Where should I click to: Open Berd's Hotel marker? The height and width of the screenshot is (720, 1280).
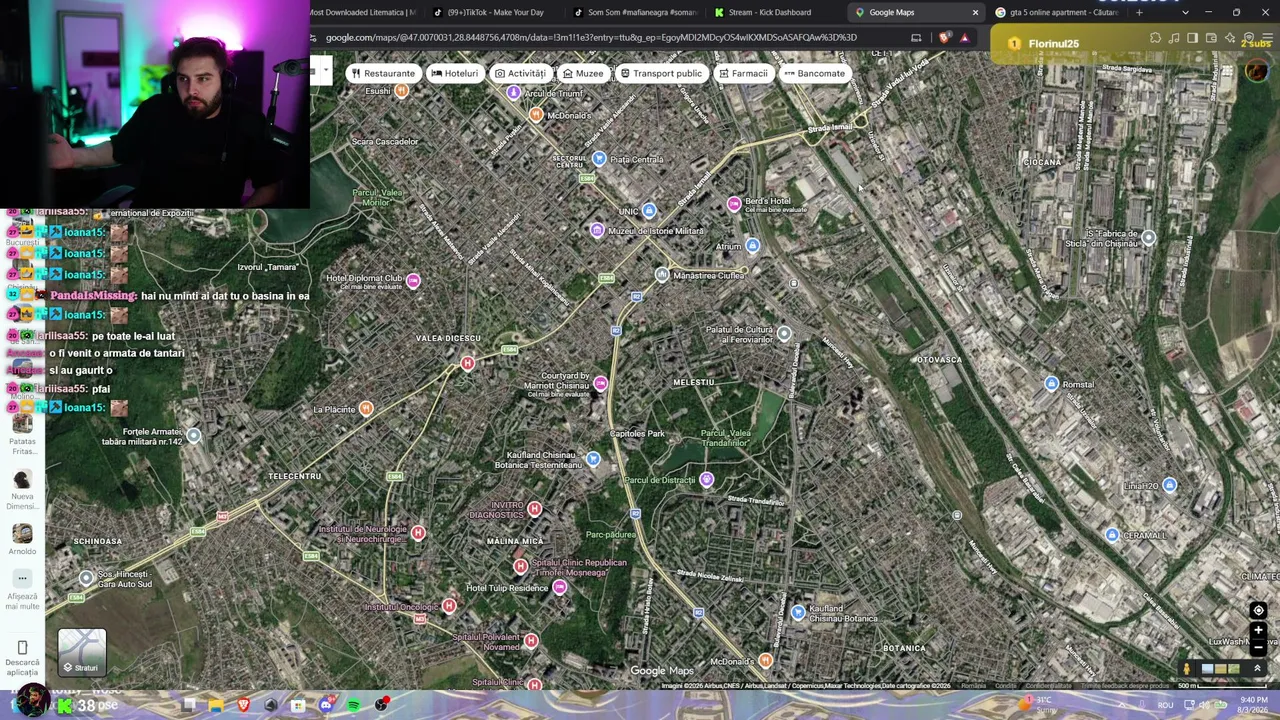pyautogui.click(x=734, y=203)
